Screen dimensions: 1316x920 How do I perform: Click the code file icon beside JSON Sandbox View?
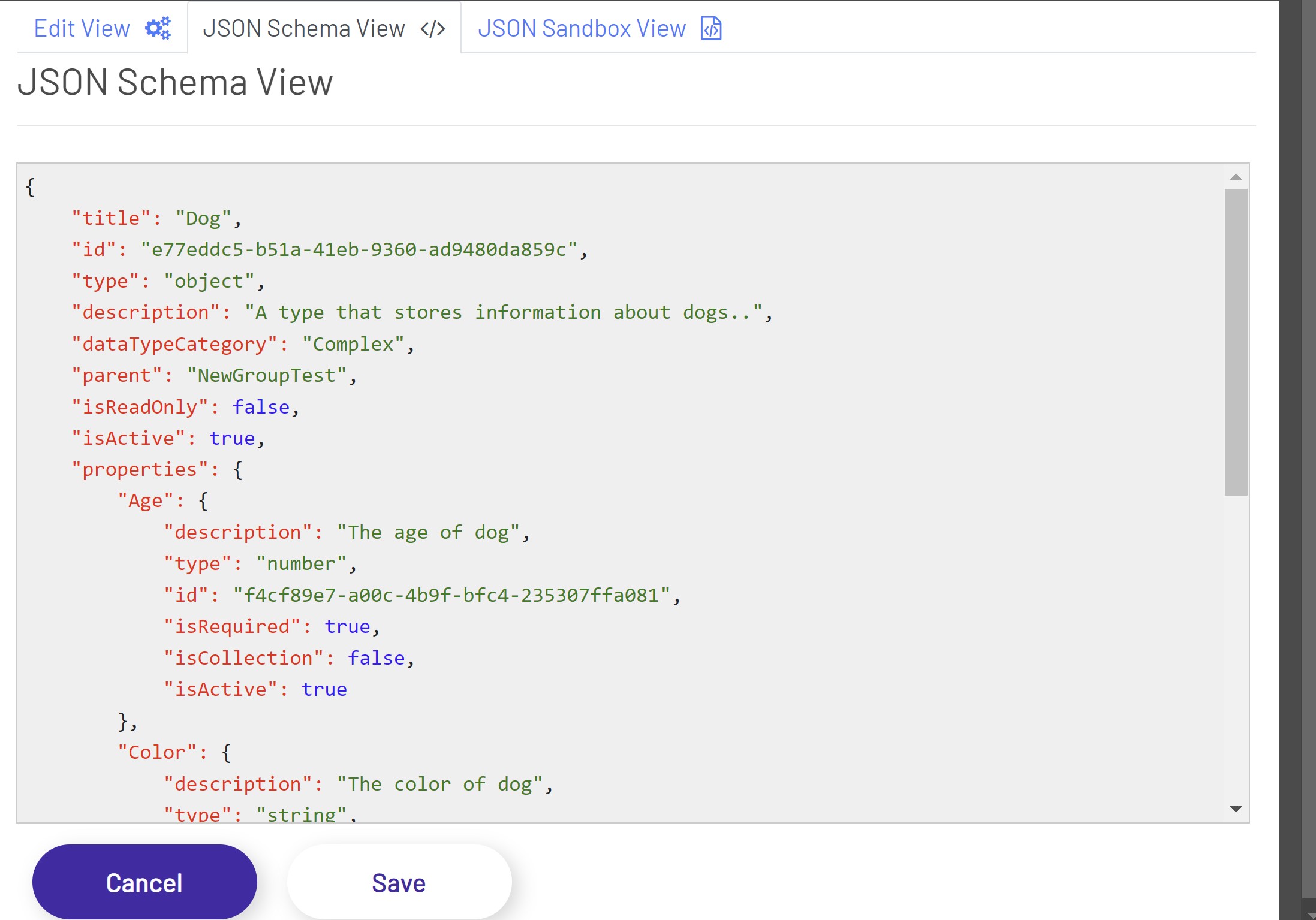click(x=711, y=28)
